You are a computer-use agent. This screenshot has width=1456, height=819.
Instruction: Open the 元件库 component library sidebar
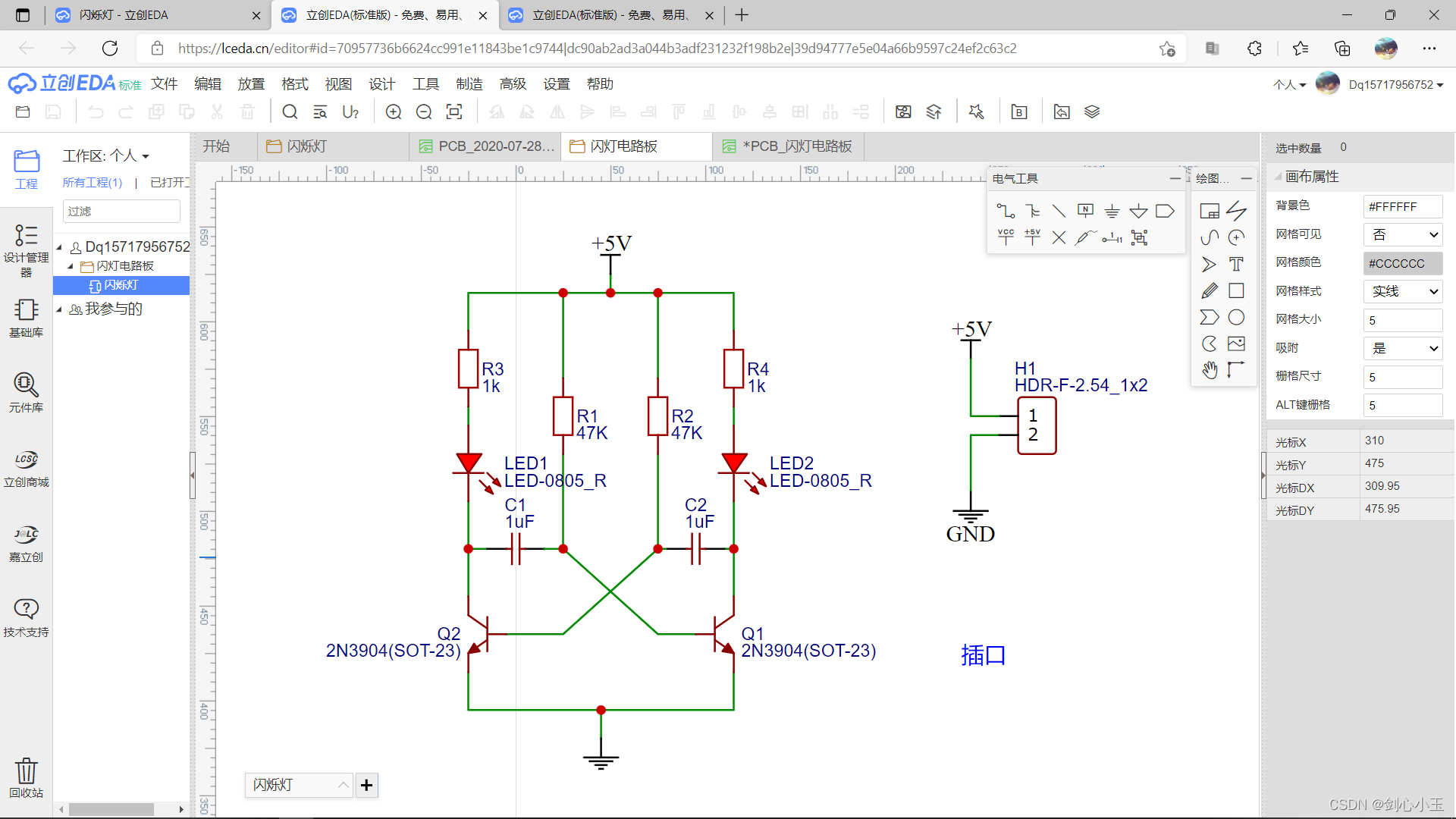(26, 392)
